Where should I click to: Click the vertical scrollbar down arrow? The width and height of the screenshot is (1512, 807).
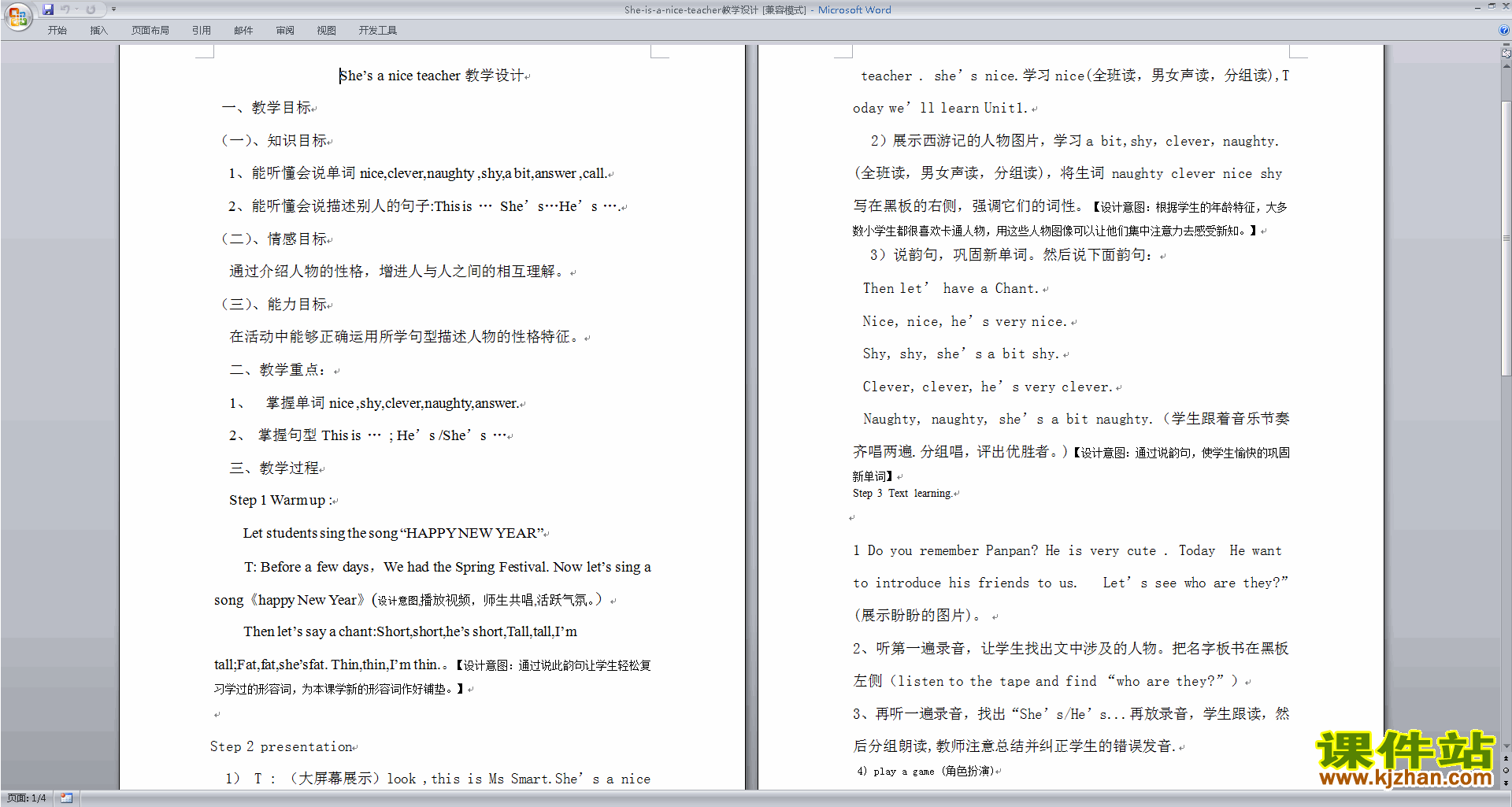(x=1506, y=746)
